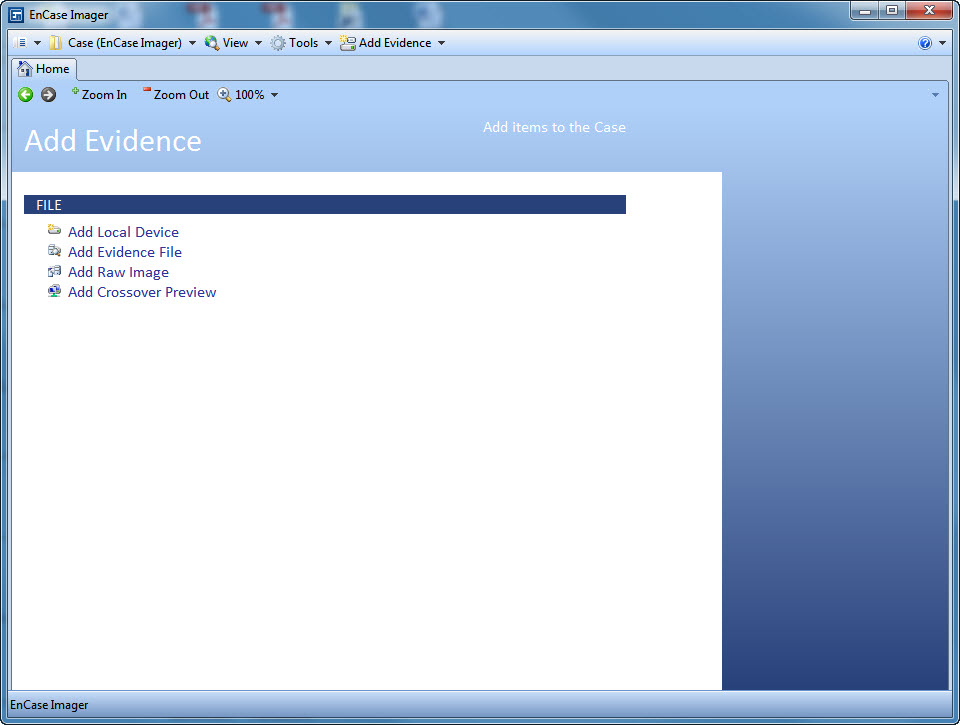960x725 pixels.
Task: Open the Help icon in the toolbar
Action: [925, 43]
